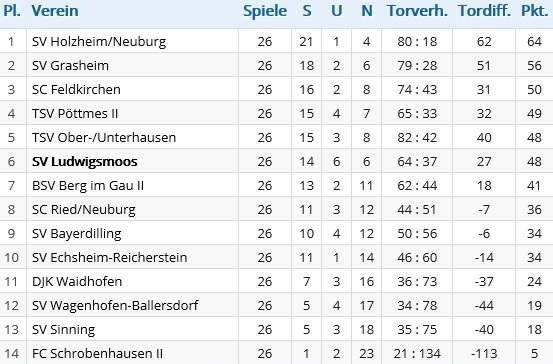Select the Tordiff. column header
Screen dimensions: 553x364
tap(484, 11)
